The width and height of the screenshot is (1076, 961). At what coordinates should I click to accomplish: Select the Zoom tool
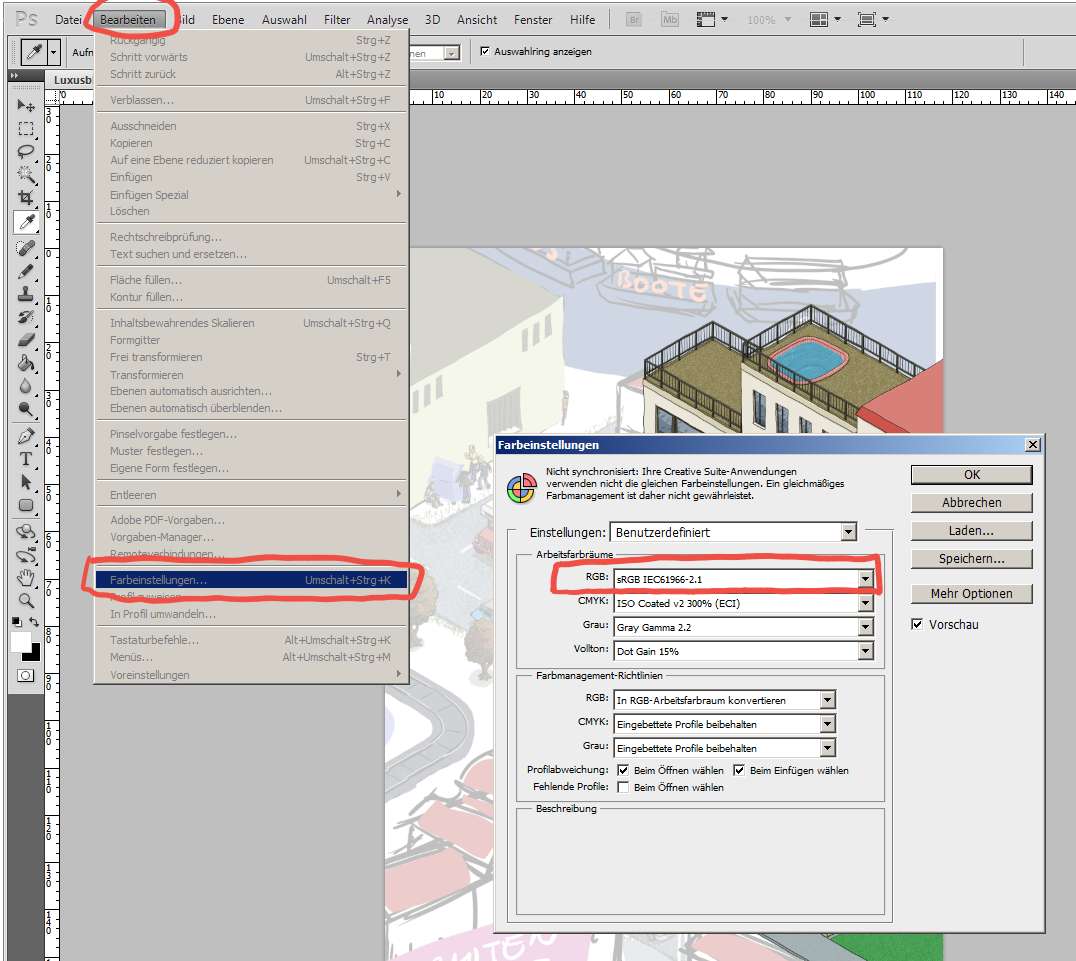(x=26, y=601)
